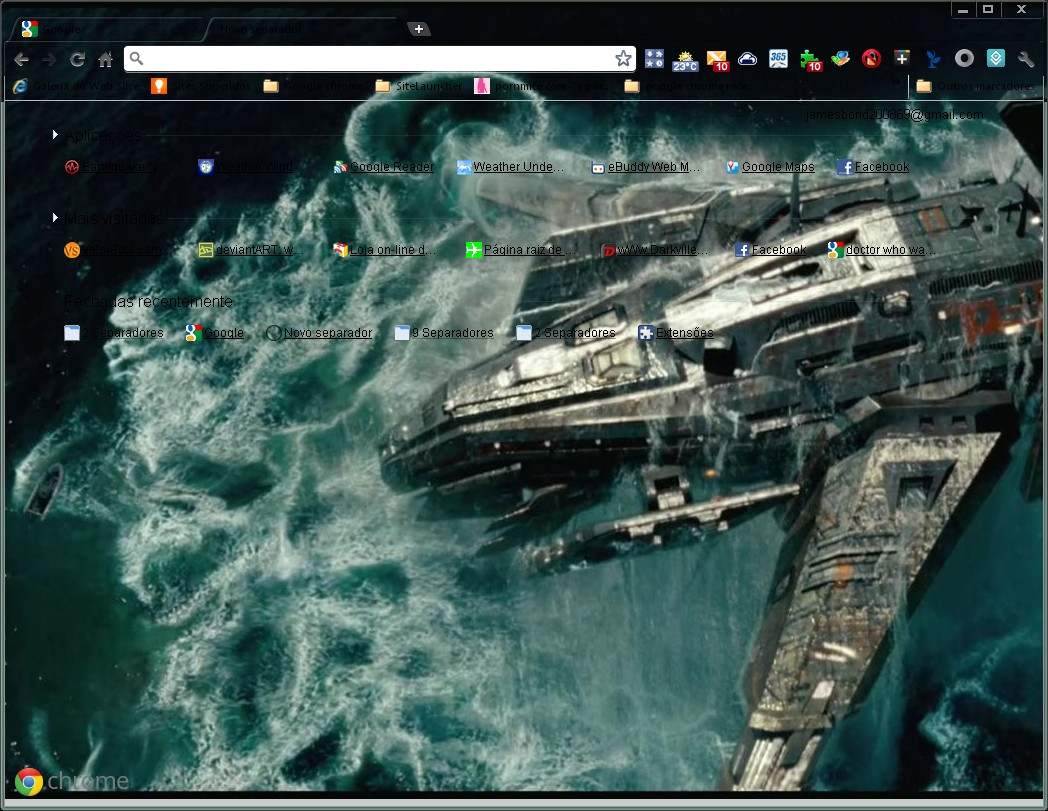Viewport: 1048px width, 811px height.
Task: Open Google Maps app
Action: tap(770, 167)
